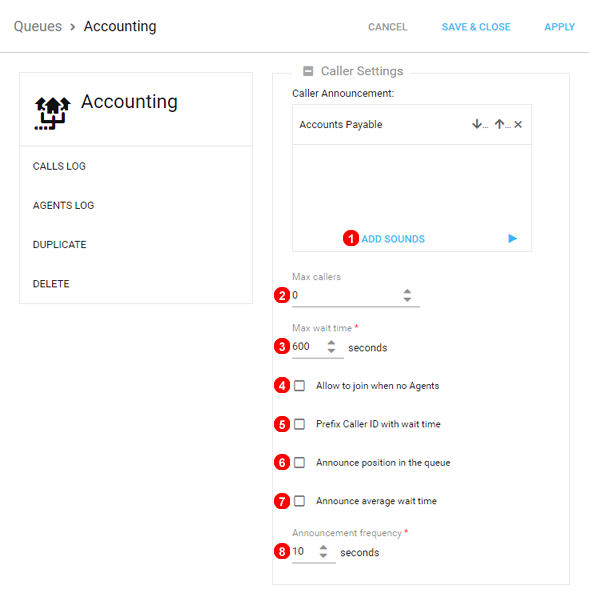
Task: Toggle Announce position in the queue
Action: click(299, 463)
